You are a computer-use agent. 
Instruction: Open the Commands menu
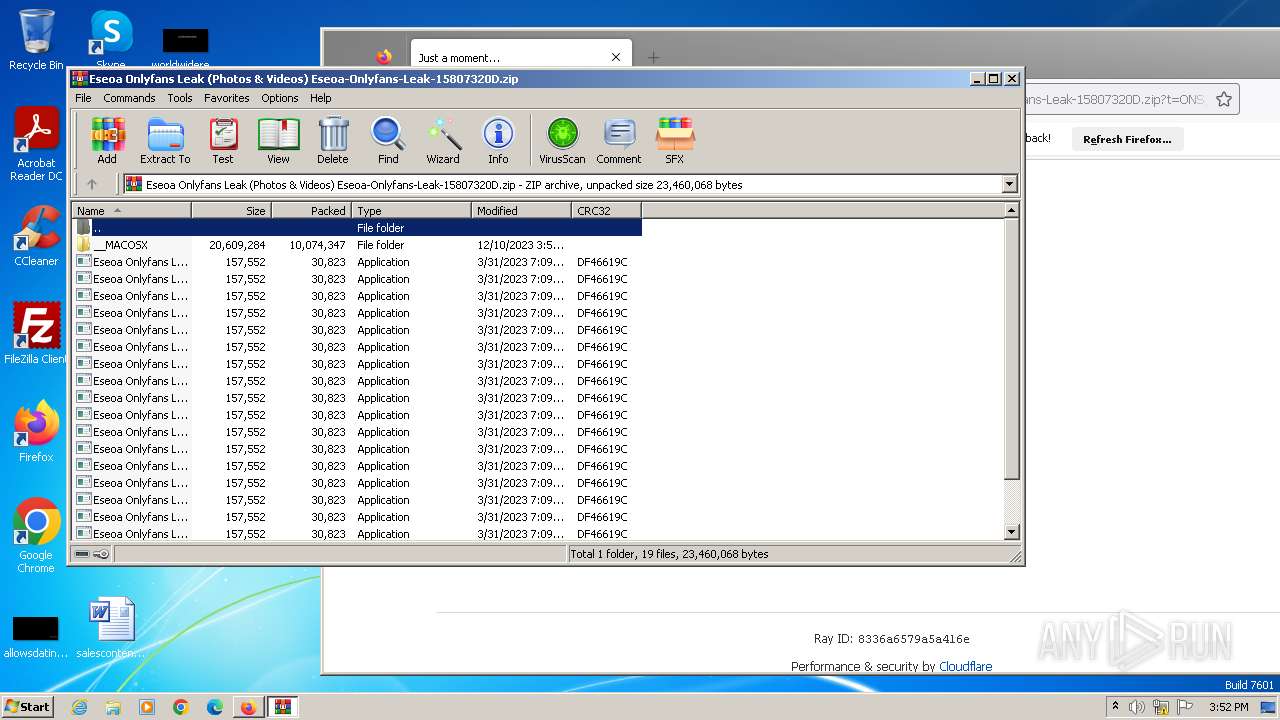click(129, 98)
